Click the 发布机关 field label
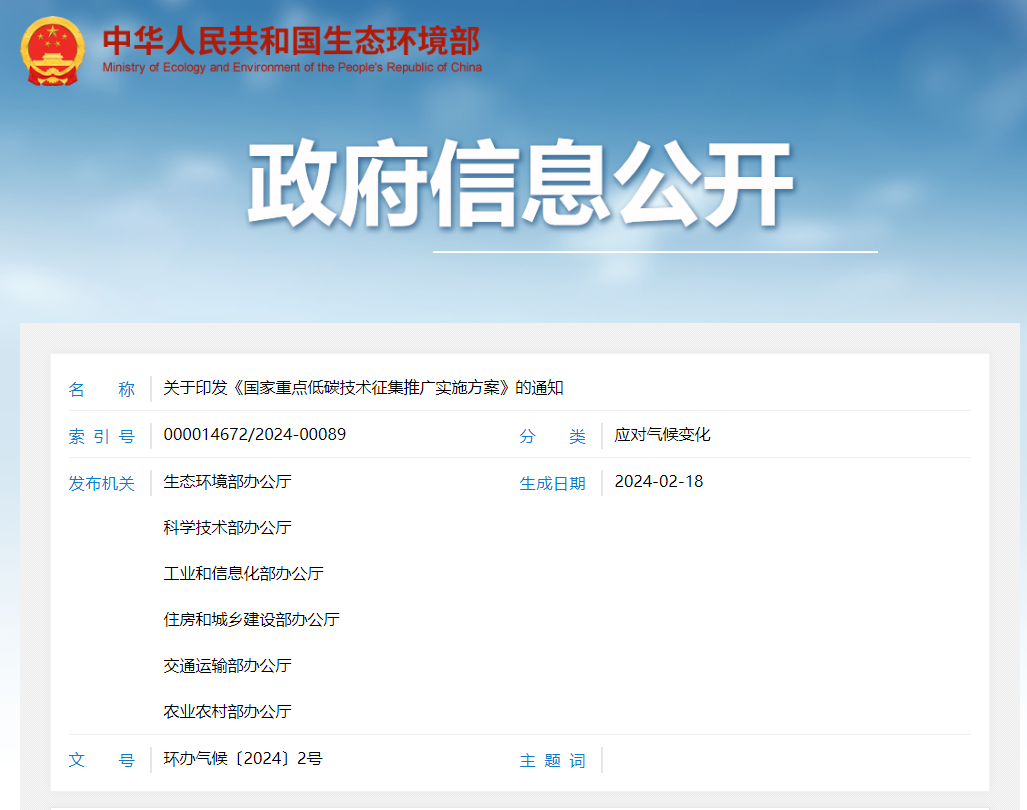 pyautogui.click(x=101, y=483)
